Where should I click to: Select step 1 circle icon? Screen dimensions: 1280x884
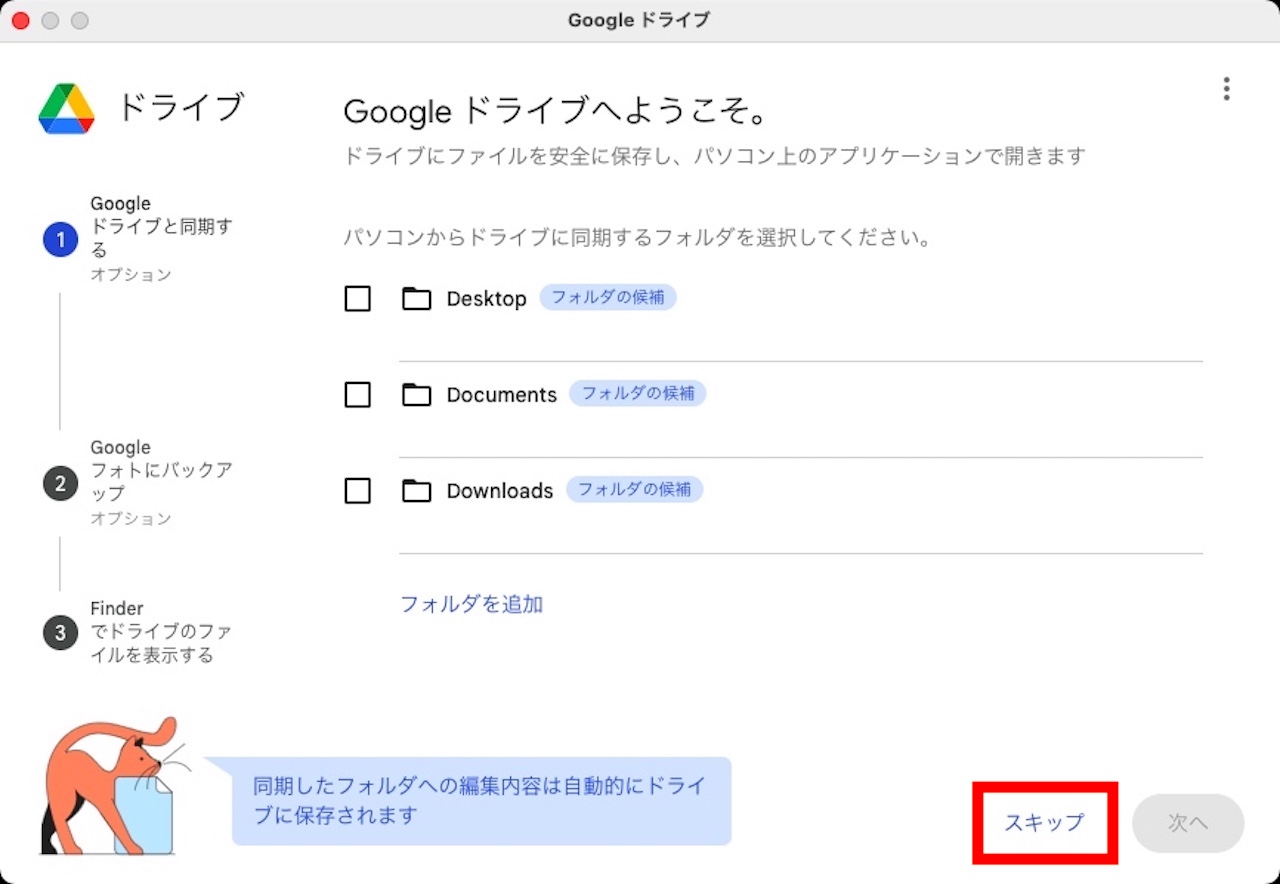pos(60,240)
